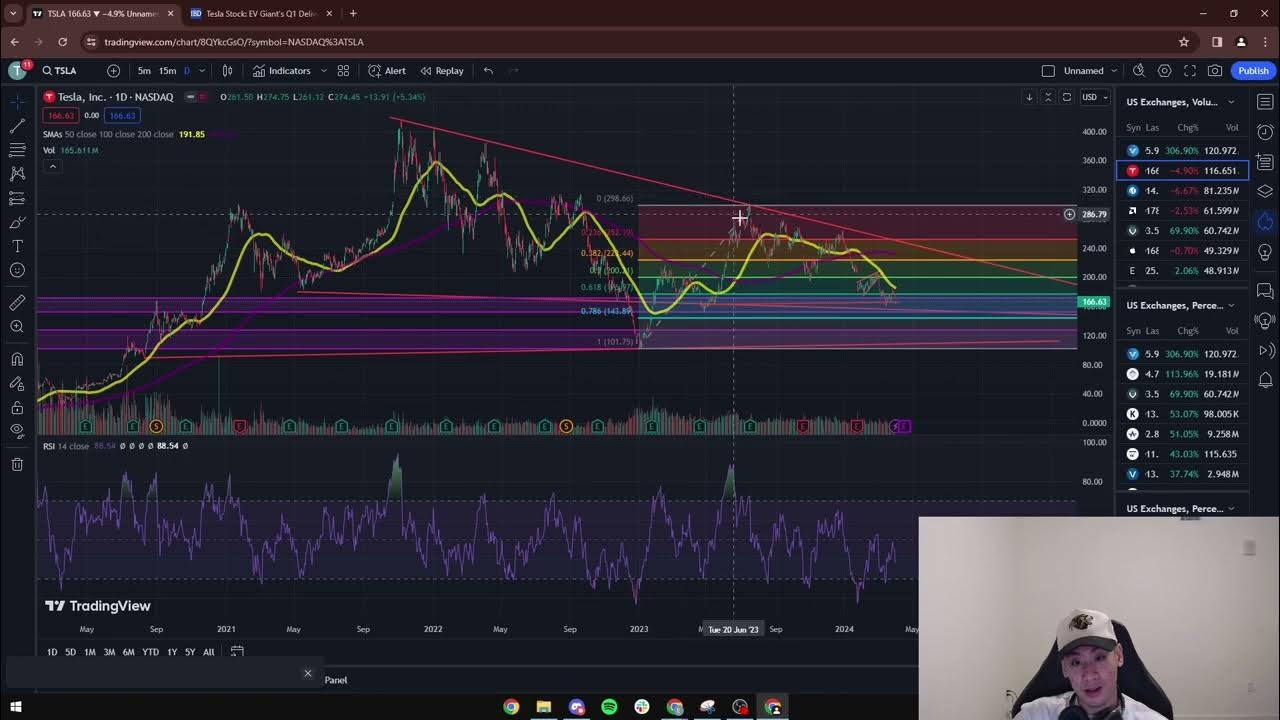Open the Indicators favorites dropdown arrow

(323, 71)
